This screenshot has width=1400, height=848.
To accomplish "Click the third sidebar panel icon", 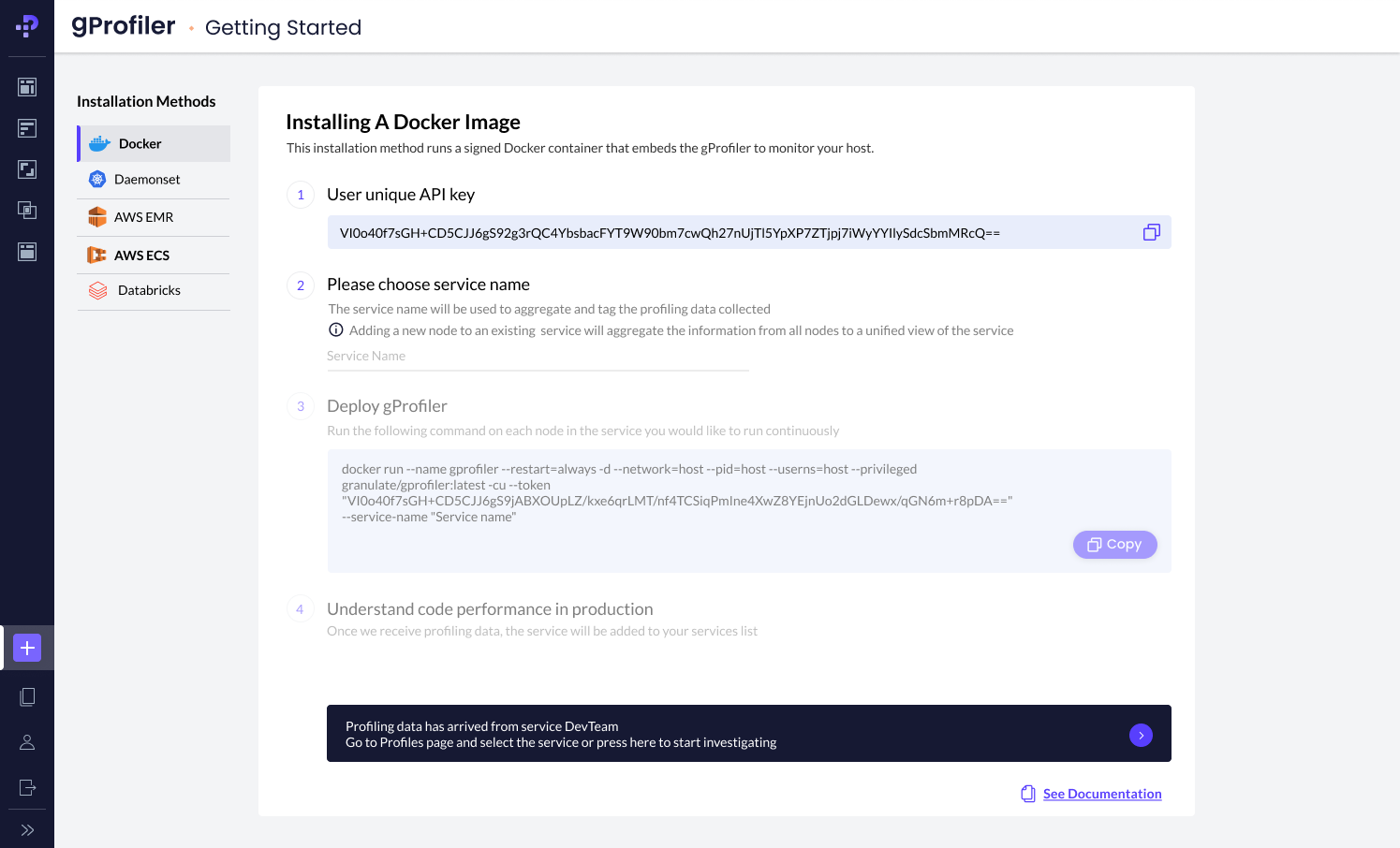I will click(27, 169).
